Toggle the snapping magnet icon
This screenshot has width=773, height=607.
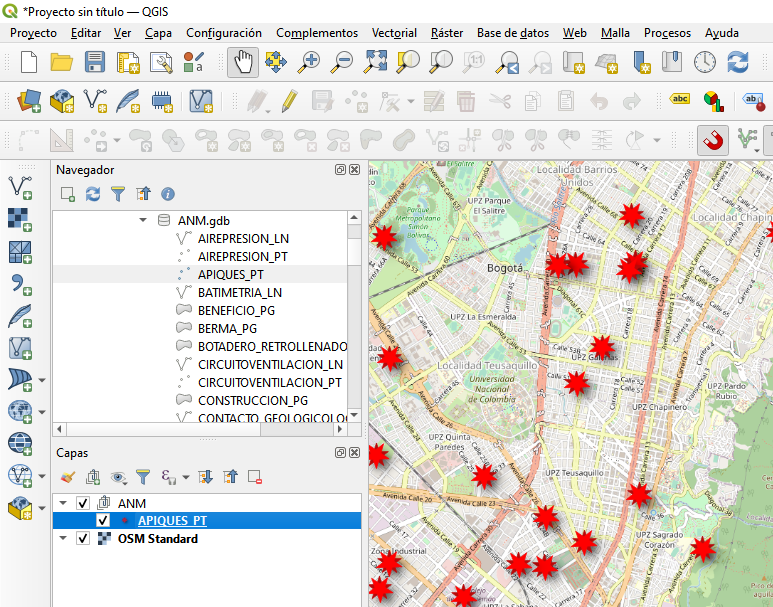point(713,141)
